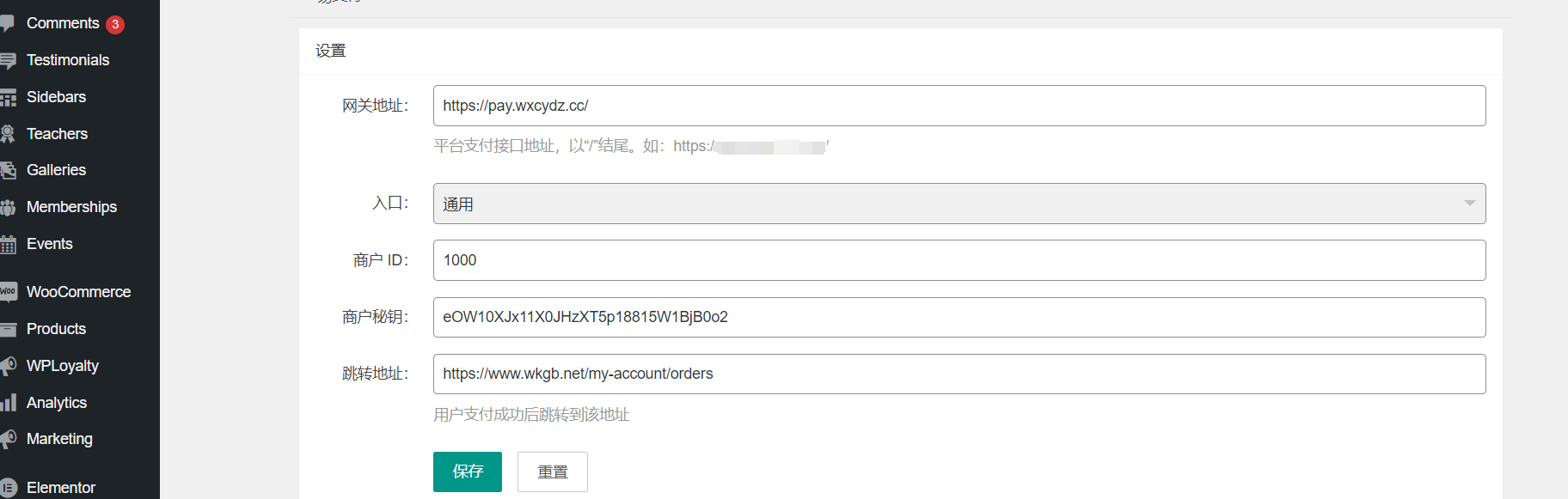Click the 入口 dropdown arrow
The image size is (1568, 499).
pyautogui.click(x=1469, y=204)
